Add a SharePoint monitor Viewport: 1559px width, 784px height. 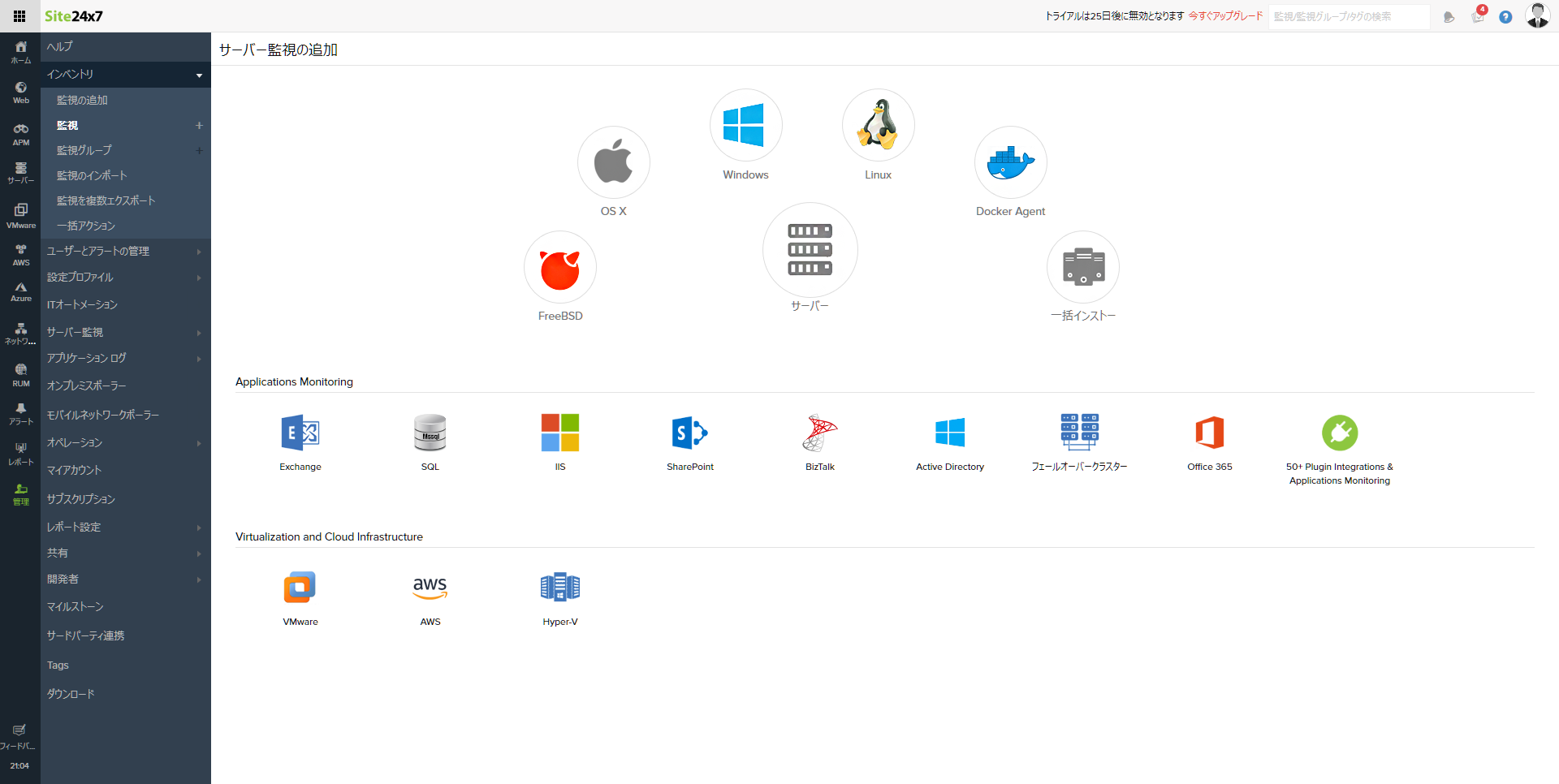(690, 433)
